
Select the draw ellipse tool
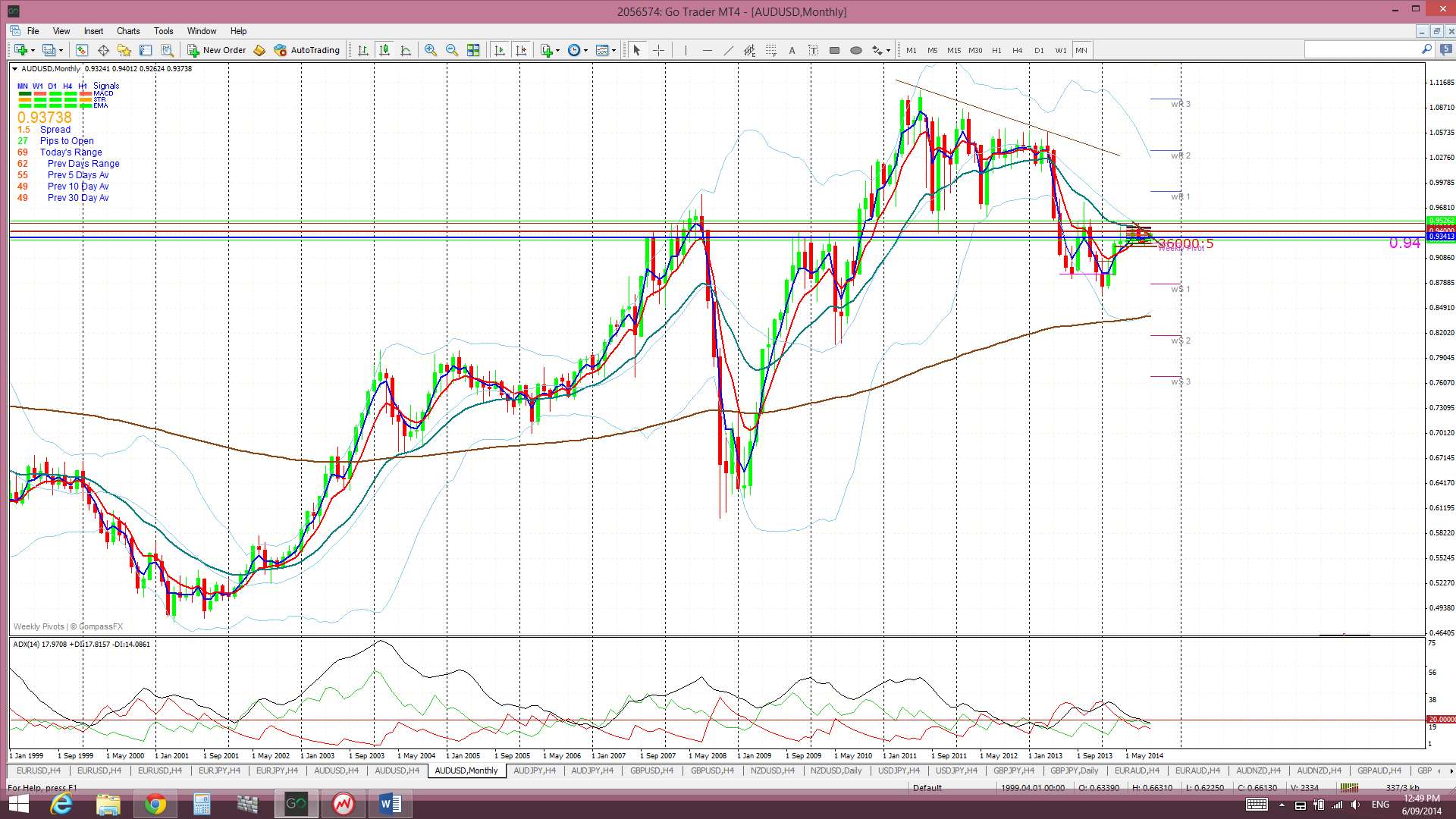[856, 50]
